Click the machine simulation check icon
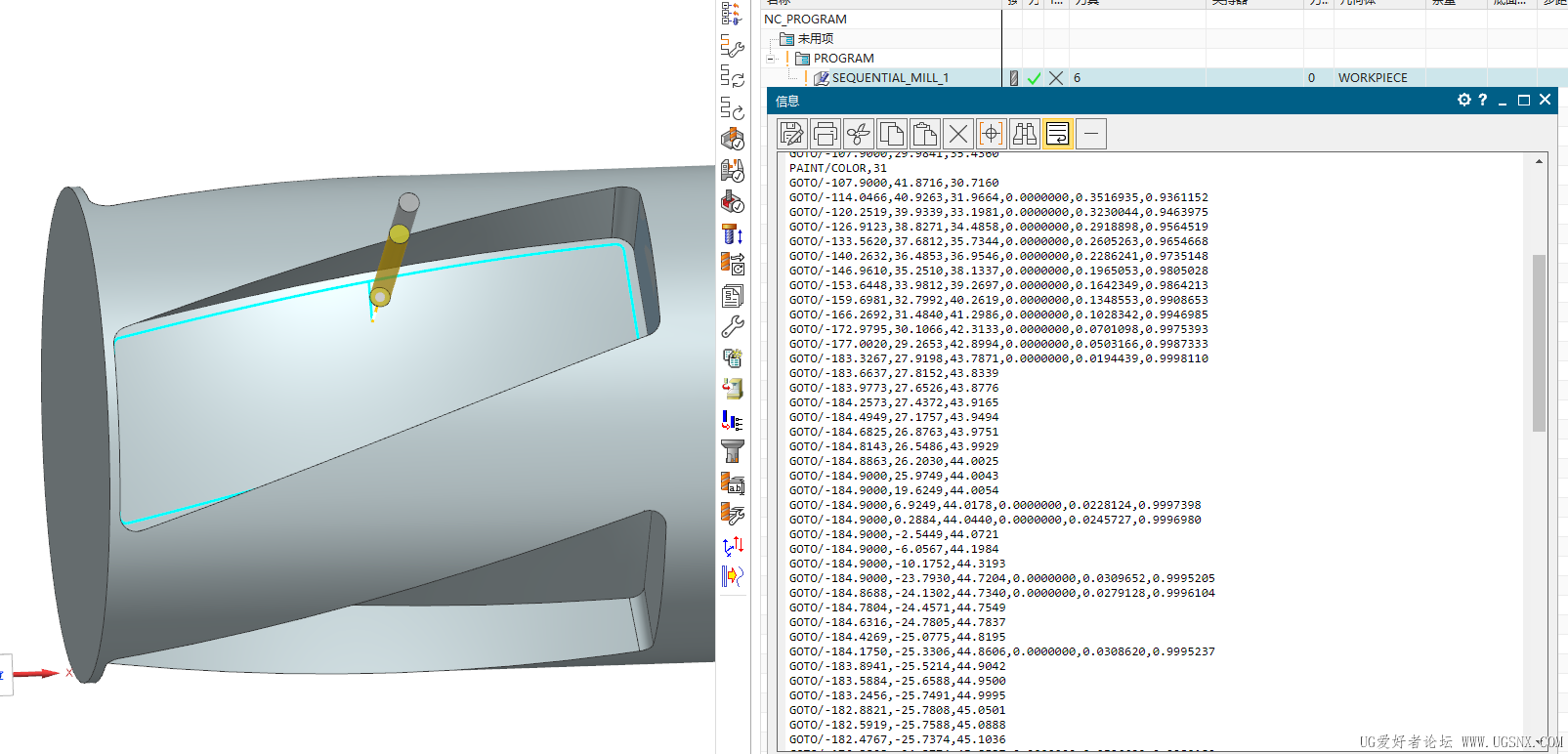This screenshot has width=1568, height=754. pos(732,171)
